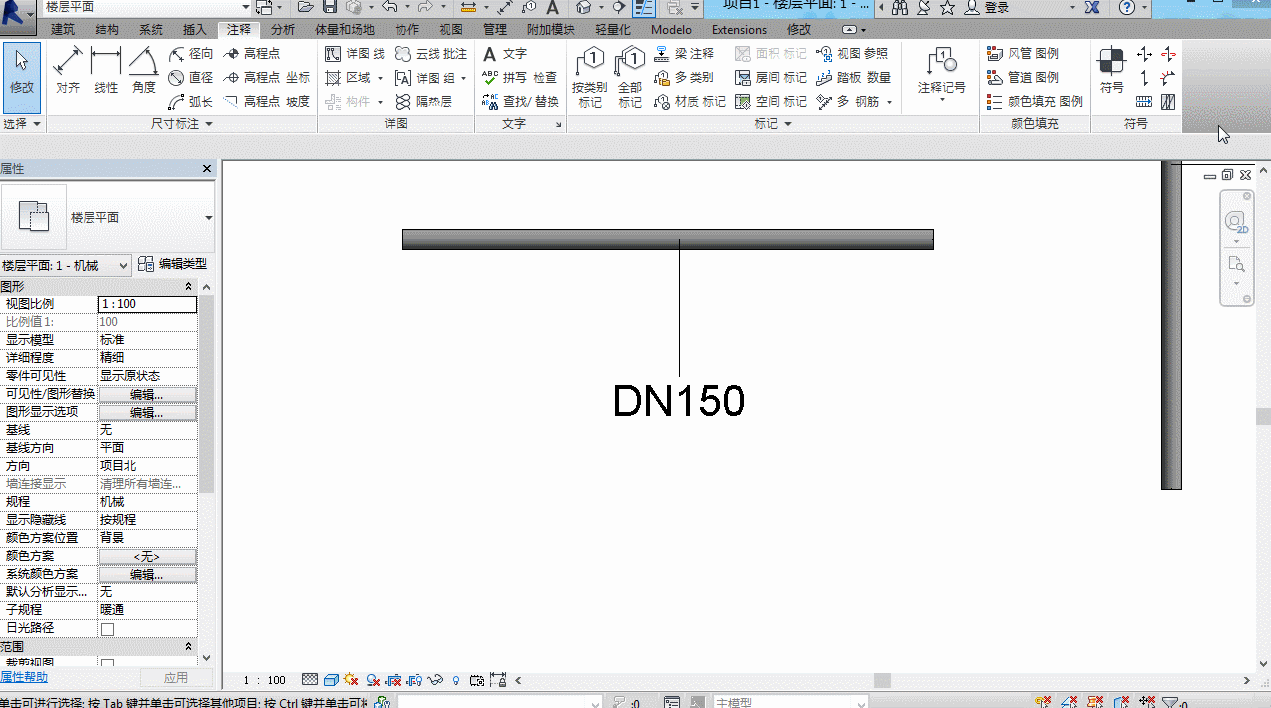Add 隔热层 insulation detail

coord(423,101)
